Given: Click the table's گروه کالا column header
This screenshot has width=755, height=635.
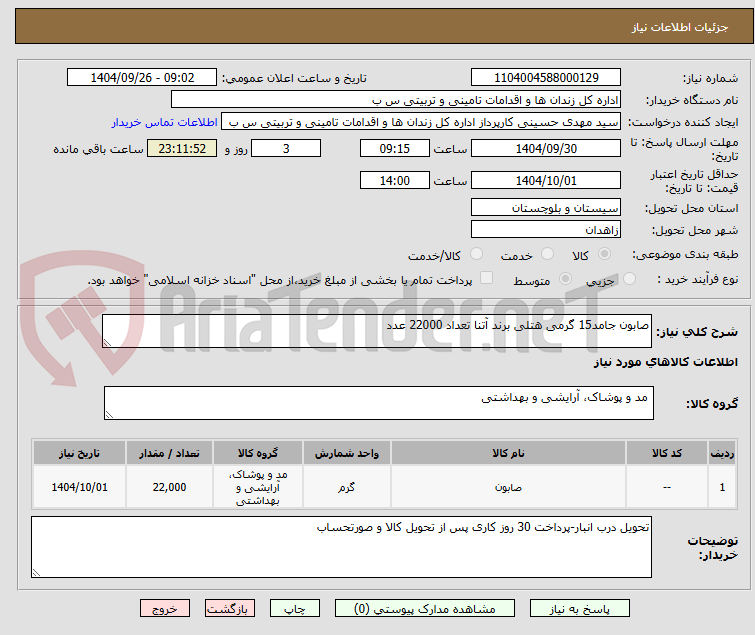Looking at the screenshot, I should 258,453.
